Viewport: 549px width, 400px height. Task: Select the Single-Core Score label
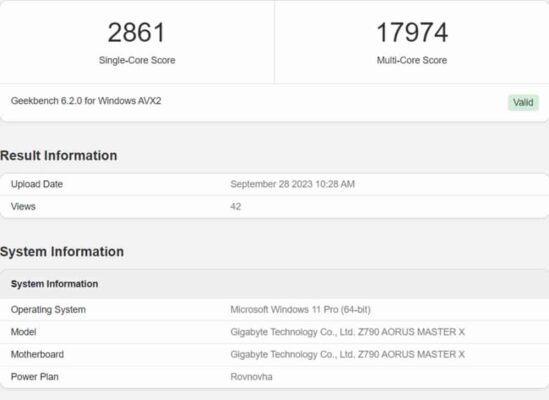(137, 60)
